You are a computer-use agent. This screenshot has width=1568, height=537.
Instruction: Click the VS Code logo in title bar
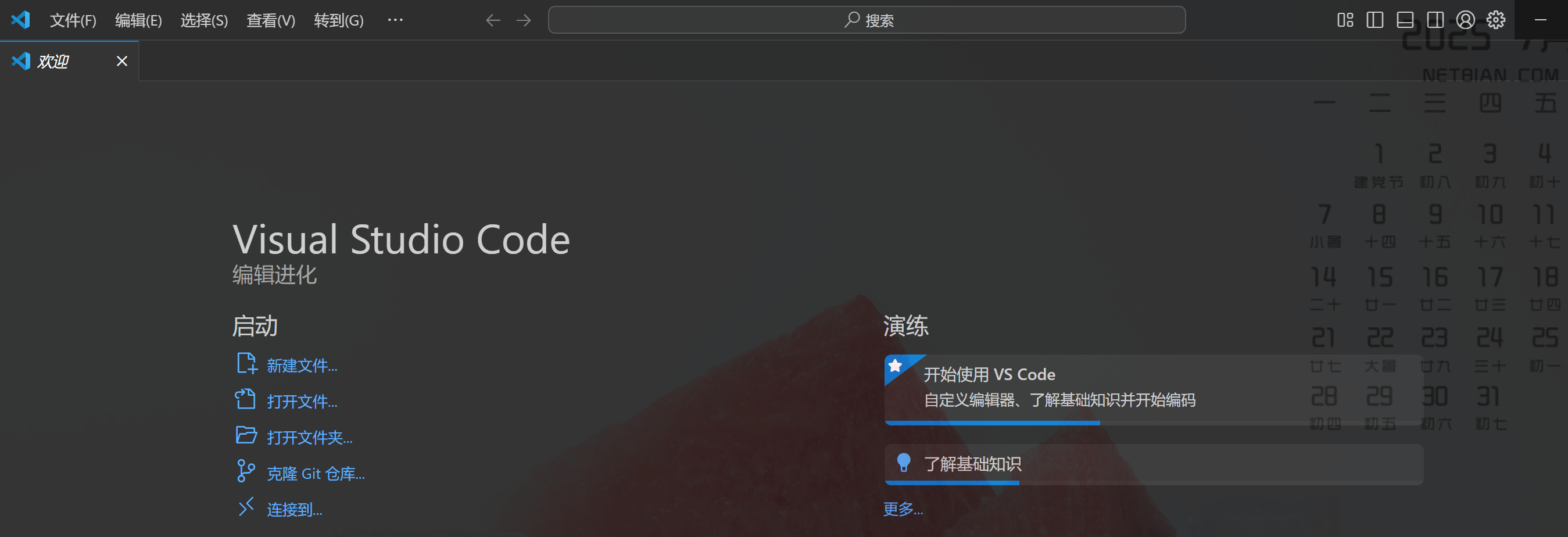pyautogui.click(x=21, y=20)
